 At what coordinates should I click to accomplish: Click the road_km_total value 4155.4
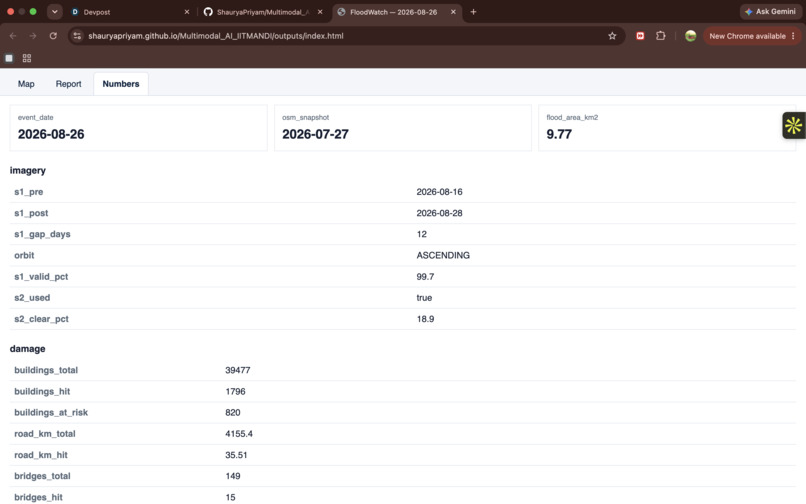pos(239,434)
